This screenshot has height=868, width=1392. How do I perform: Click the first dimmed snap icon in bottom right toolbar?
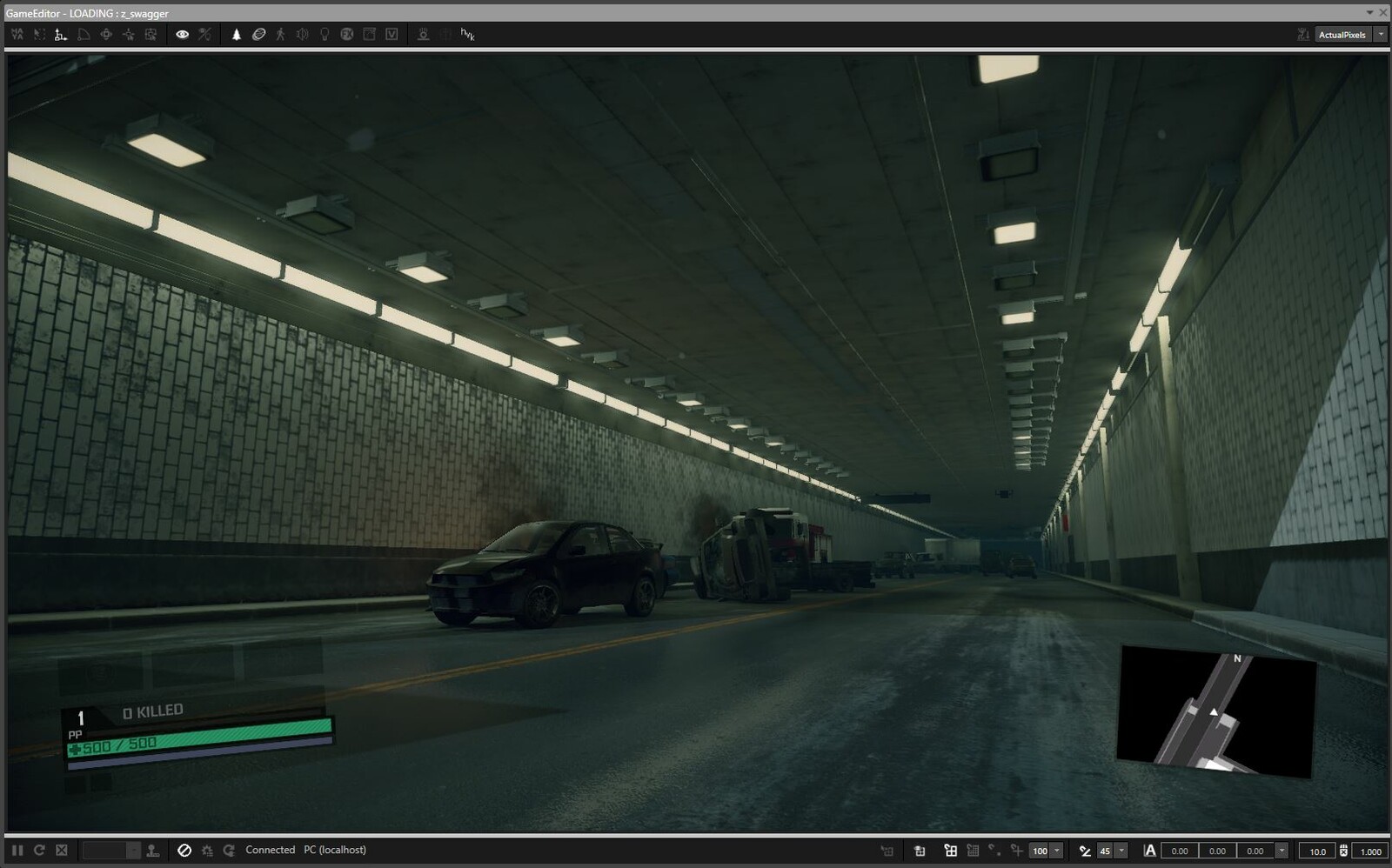click(x=887, y=851)
